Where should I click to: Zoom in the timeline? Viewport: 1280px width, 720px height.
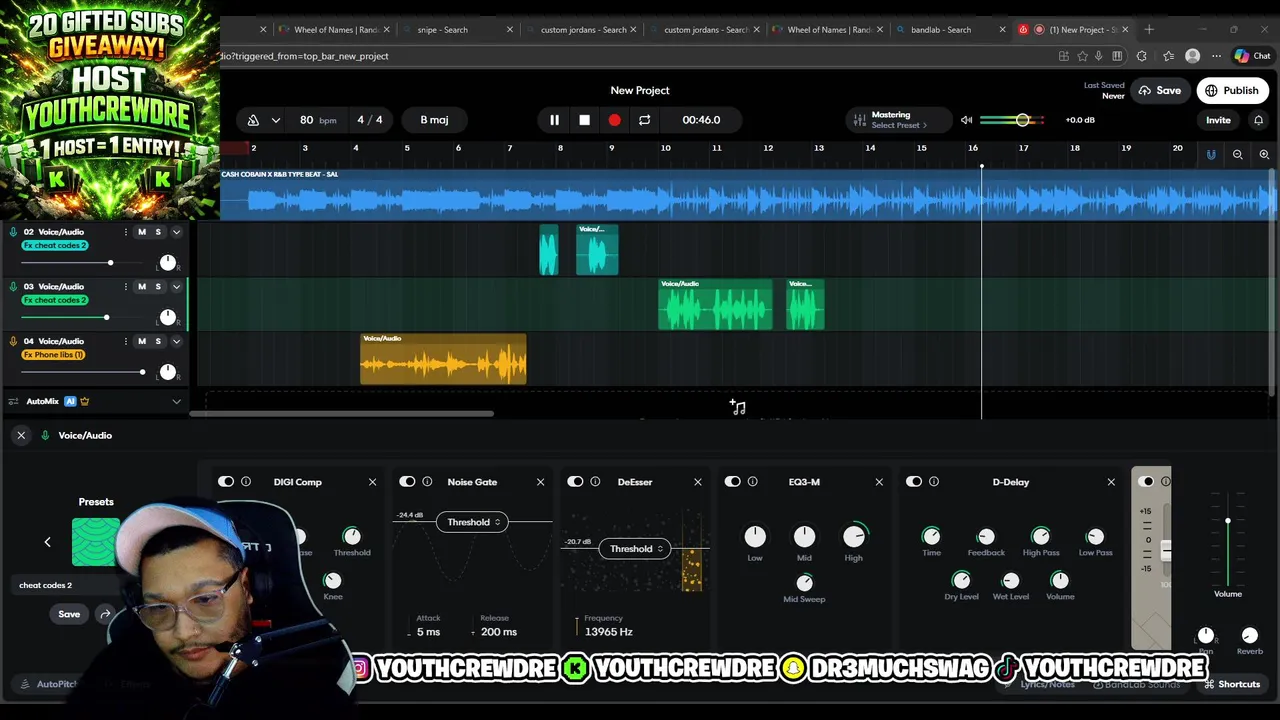[x=1264, y=154]
